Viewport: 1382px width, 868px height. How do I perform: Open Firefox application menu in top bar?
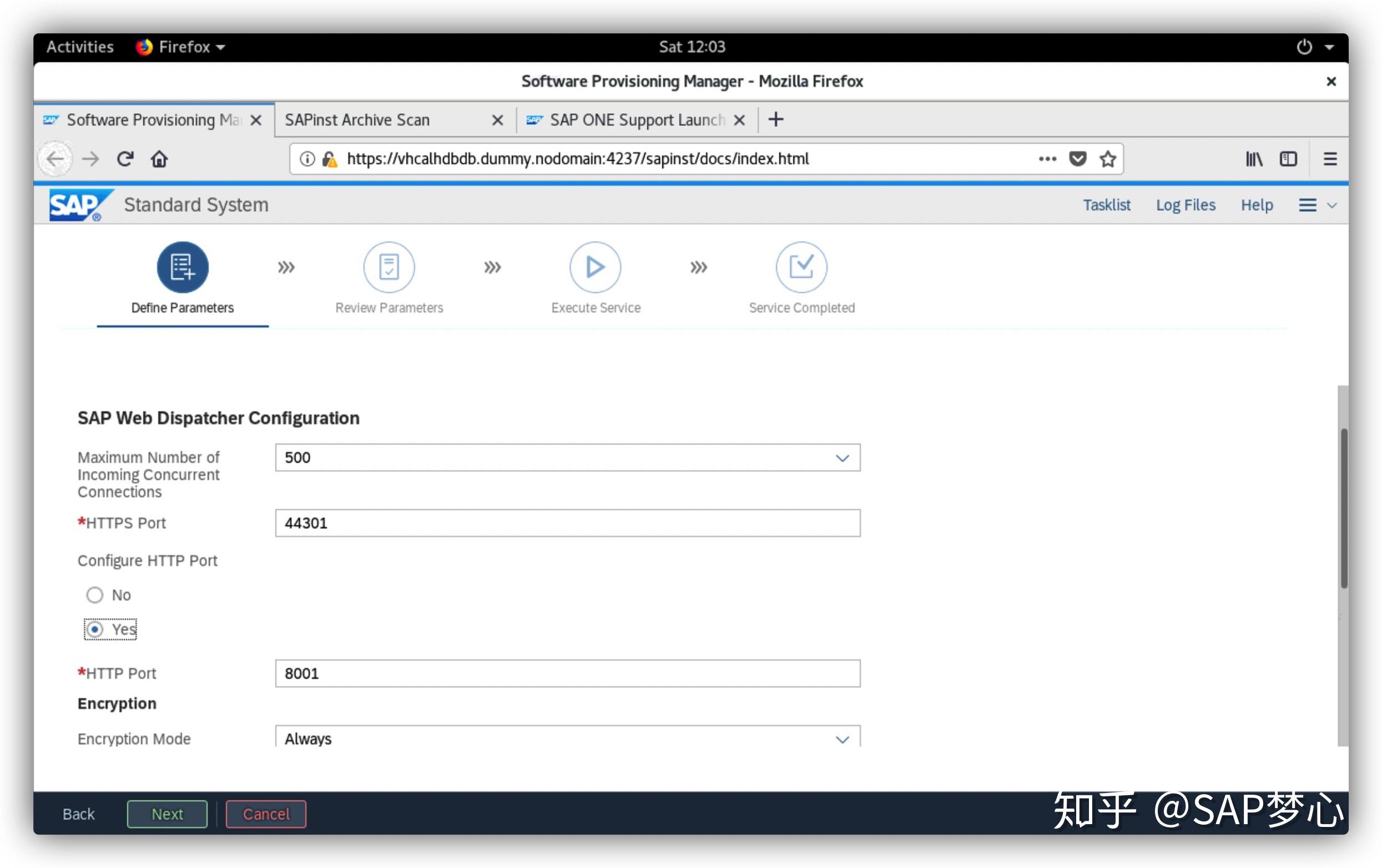click(180, 47)
